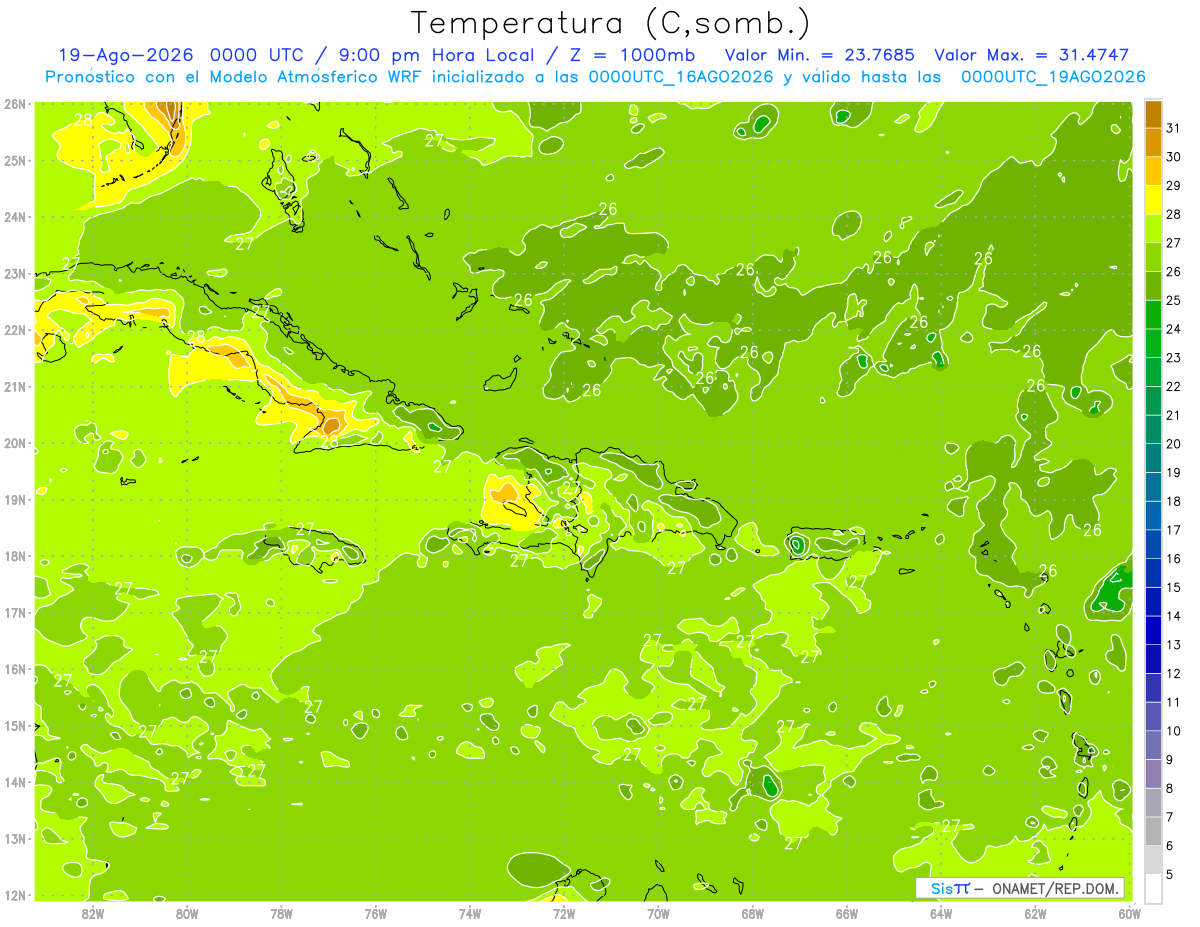Click the longitude axis label 72W
Screen dimensions: 1200x927
click(564, 914)
